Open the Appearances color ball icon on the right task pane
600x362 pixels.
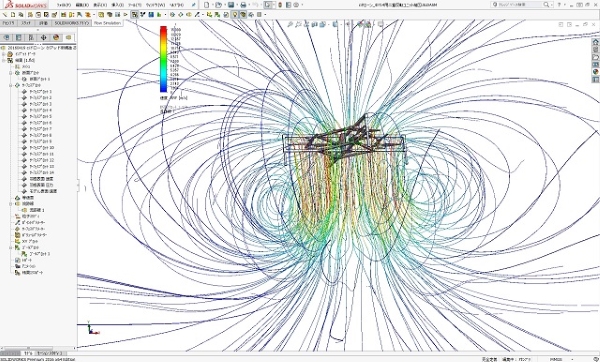[x=595, y=72]
